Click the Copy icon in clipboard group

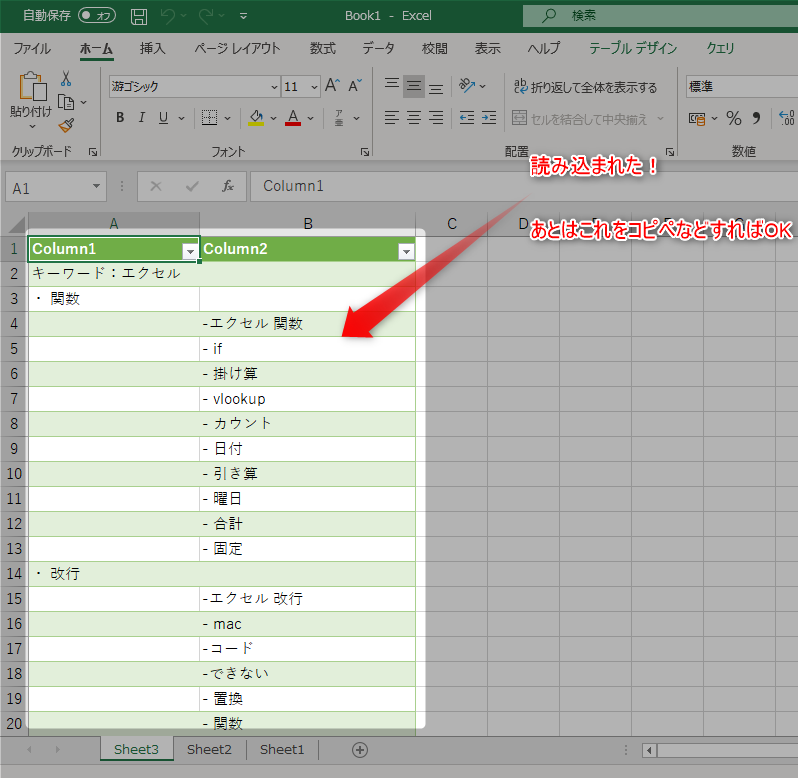[66, 102]
